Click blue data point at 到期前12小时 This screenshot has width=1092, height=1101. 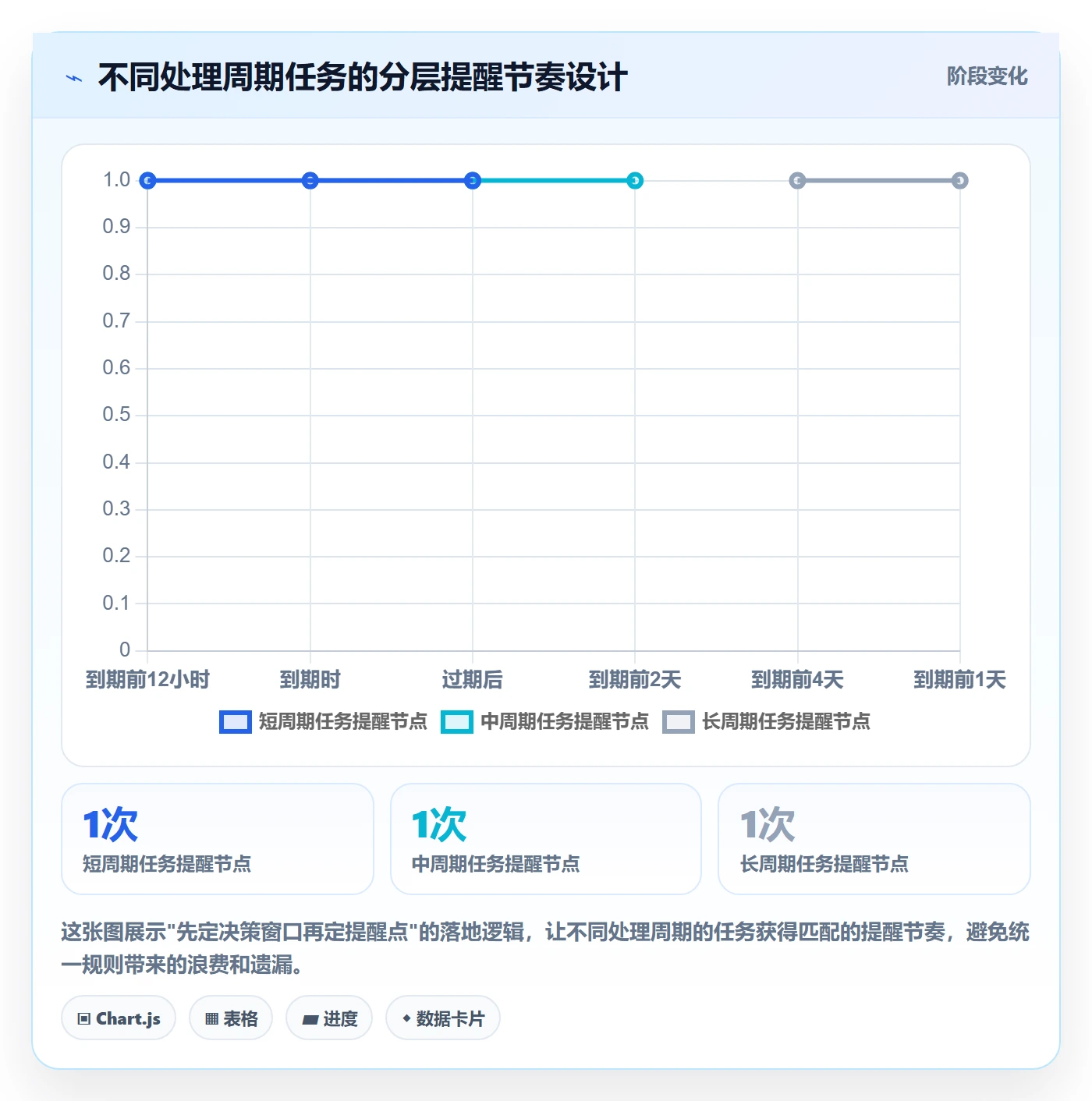147,181
